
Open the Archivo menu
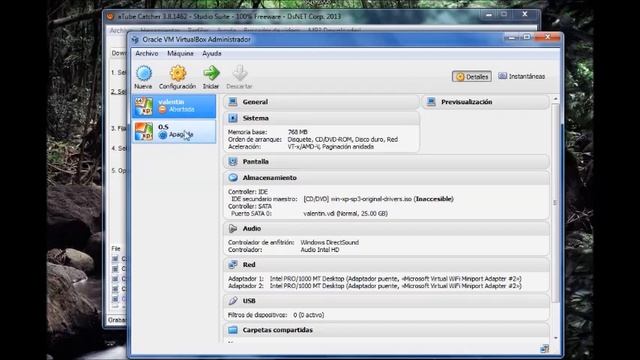pyautogui.click(x=147, y=53)
